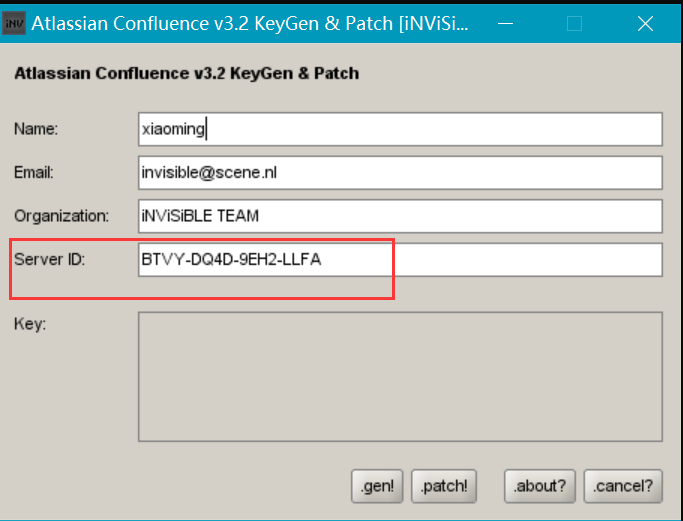The width and height of the screenshot is (683, 521).
Task: Focus the Name field containing xiaoming
Action: [400, 129]
